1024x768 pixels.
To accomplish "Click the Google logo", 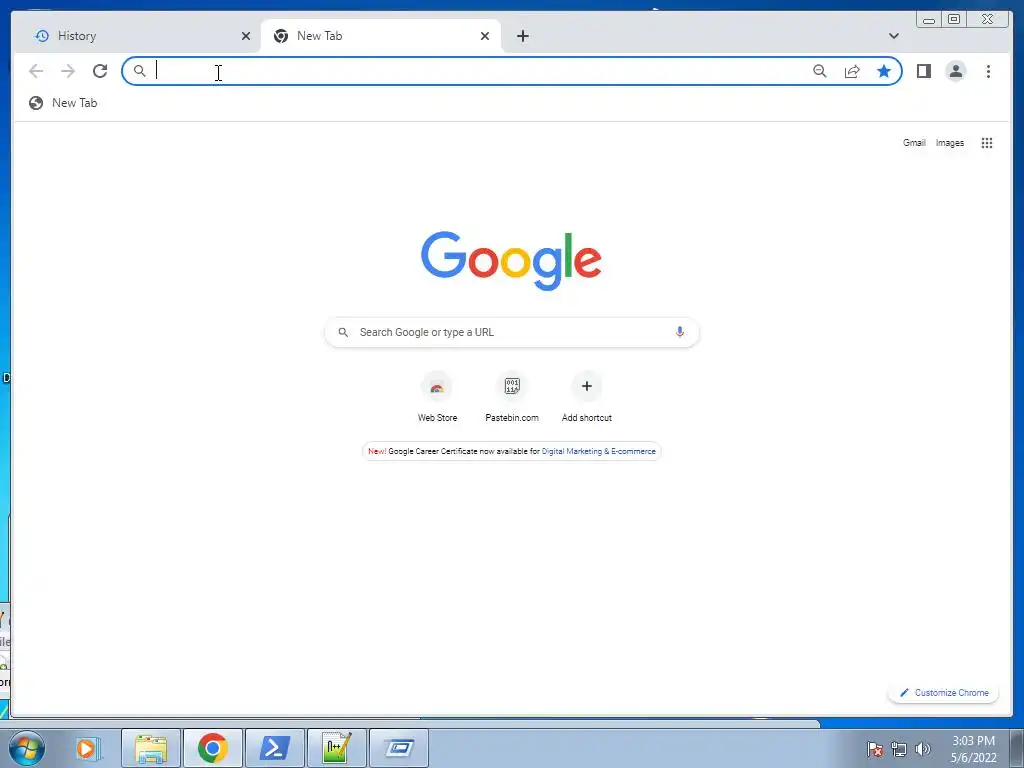I will (511, 260).
